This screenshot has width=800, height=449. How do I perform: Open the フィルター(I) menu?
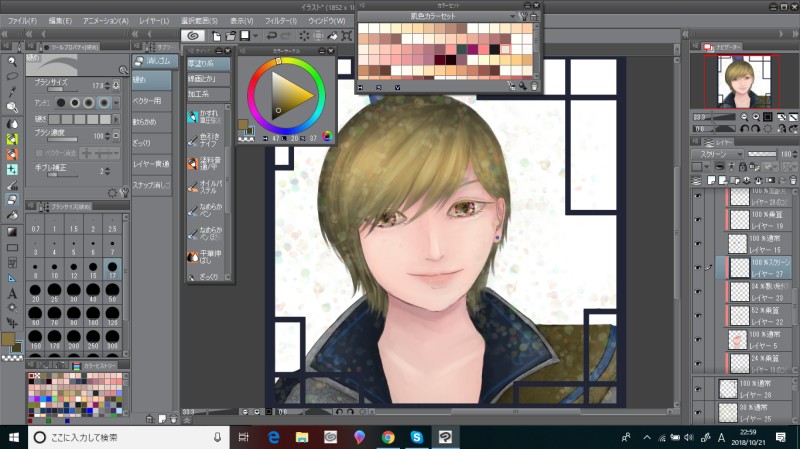(281, 21)
